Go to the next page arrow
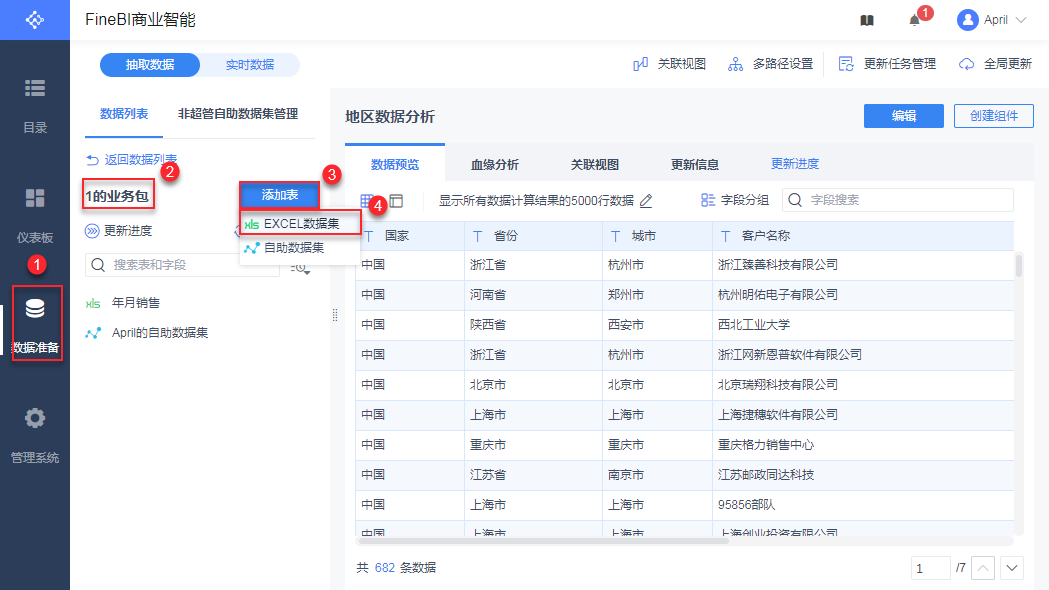1049x590 pixels. (1012, 568)
